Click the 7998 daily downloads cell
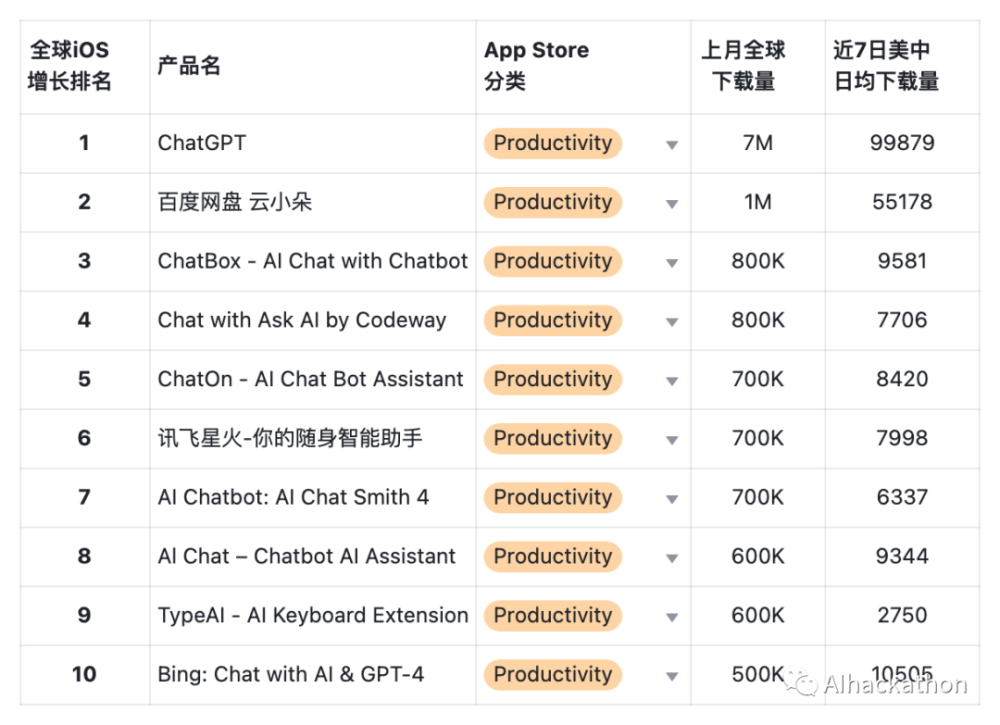Screen dimensions: 1000x725 coord(902,439)
